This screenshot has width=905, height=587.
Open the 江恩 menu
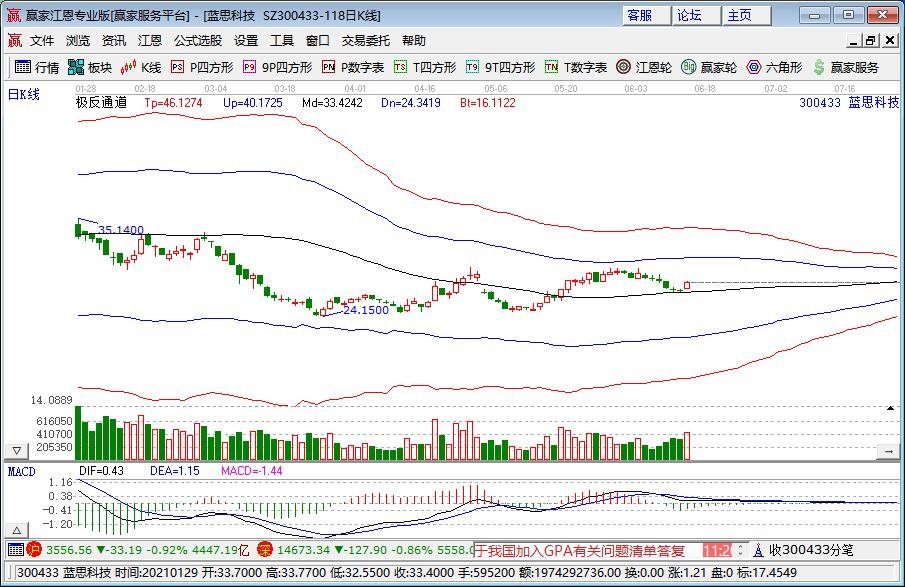149,40
